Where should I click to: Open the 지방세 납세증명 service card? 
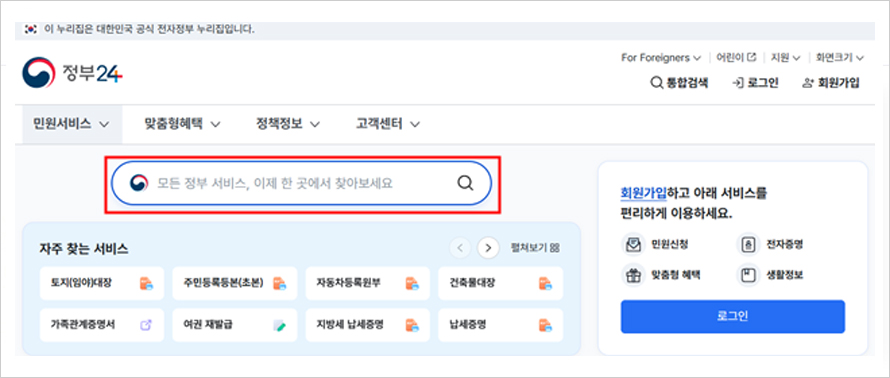367,325
